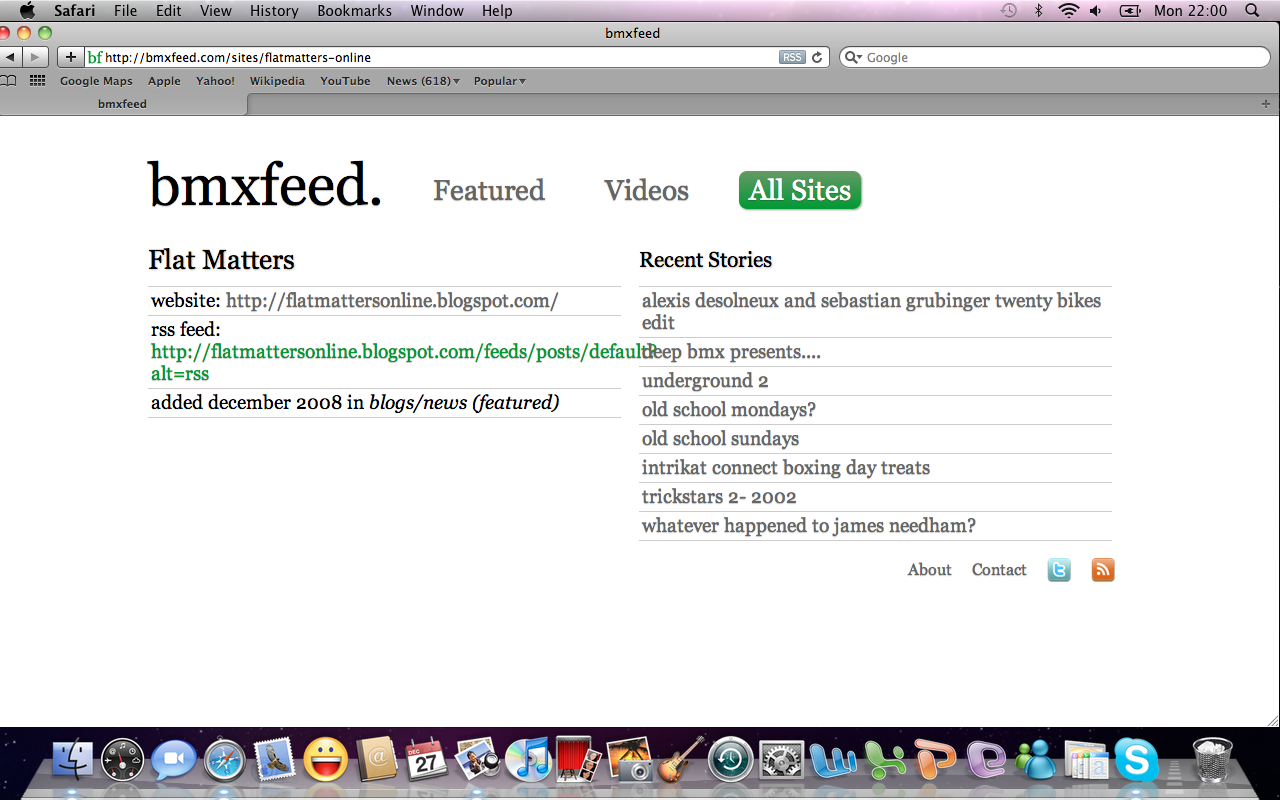Expand the News (618) bookmarks folder

(x=423, y=81)
